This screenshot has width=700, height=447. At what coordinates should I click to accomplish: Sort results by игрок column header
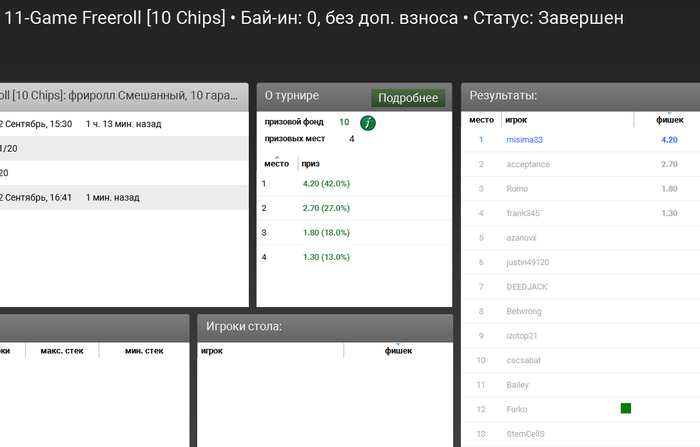click(516, 120)
